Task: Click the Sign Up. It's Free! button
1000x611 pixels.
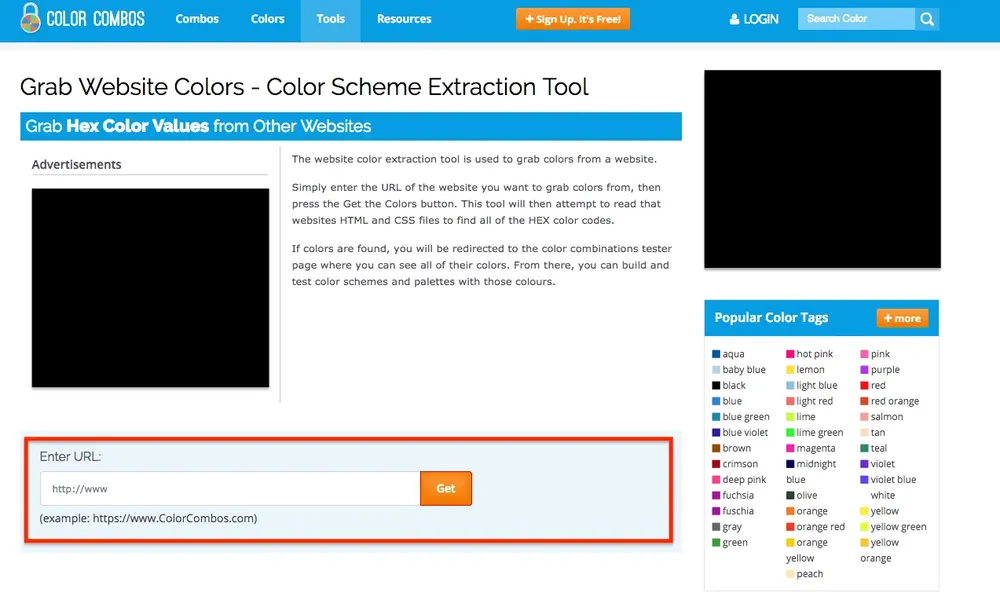Action: (573, 19)
